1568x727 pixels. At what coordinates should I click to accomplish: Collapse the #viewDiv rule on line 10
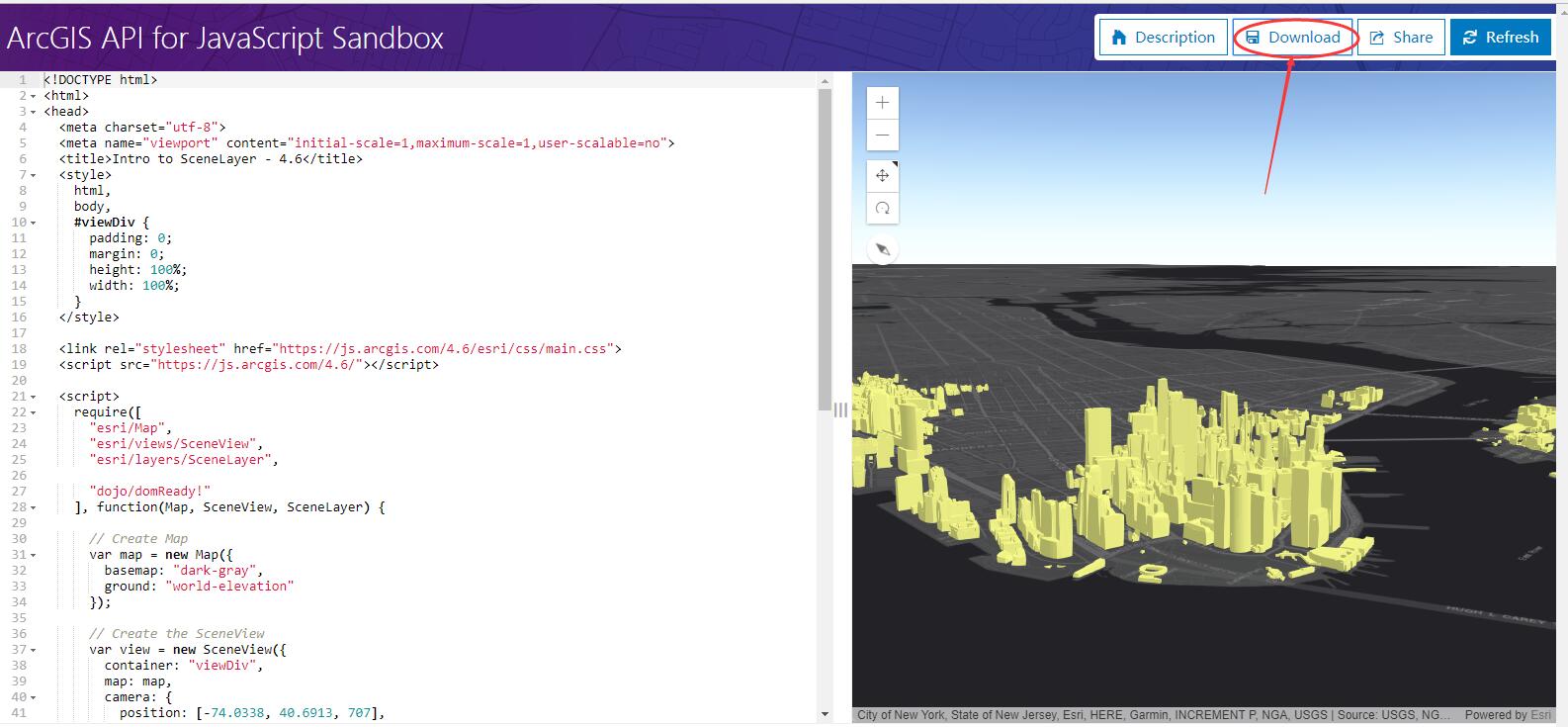pos(33,223)
